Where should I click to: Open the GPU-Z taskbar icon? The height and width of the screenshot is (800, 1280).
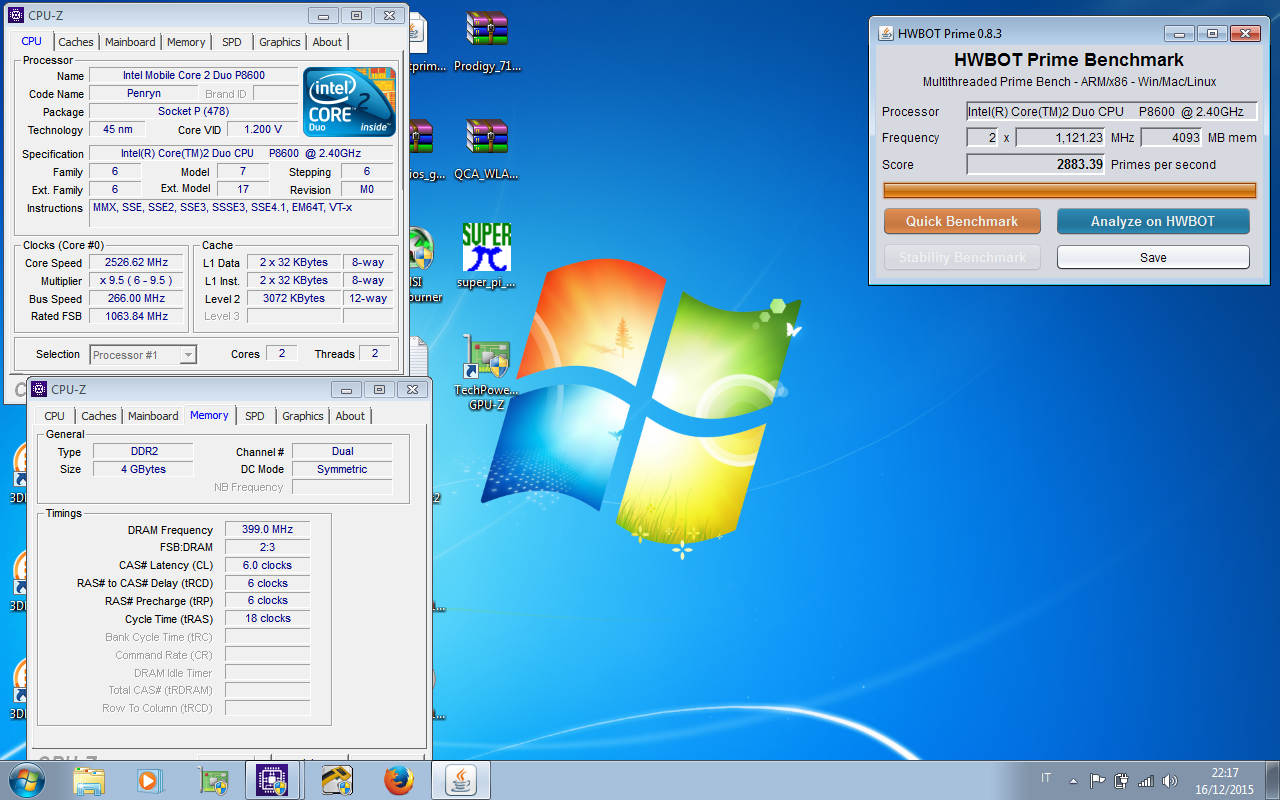[x=214, y=780]
